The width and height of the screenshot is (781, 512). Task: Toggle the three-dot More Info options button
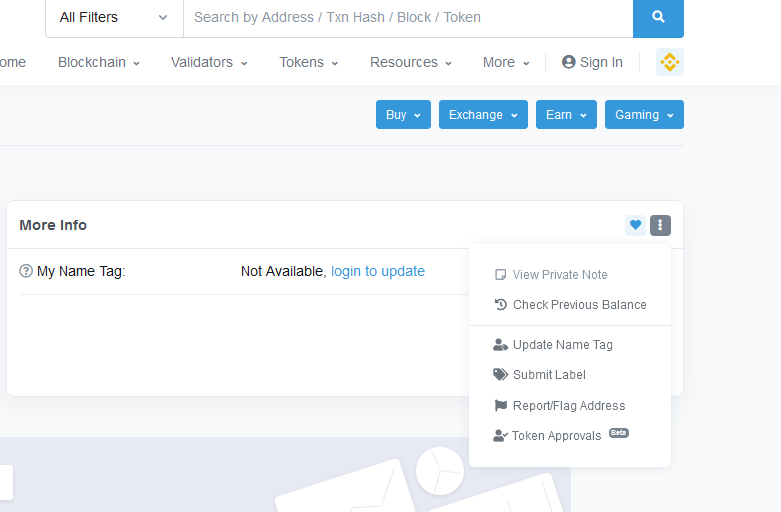coord(660,225)
